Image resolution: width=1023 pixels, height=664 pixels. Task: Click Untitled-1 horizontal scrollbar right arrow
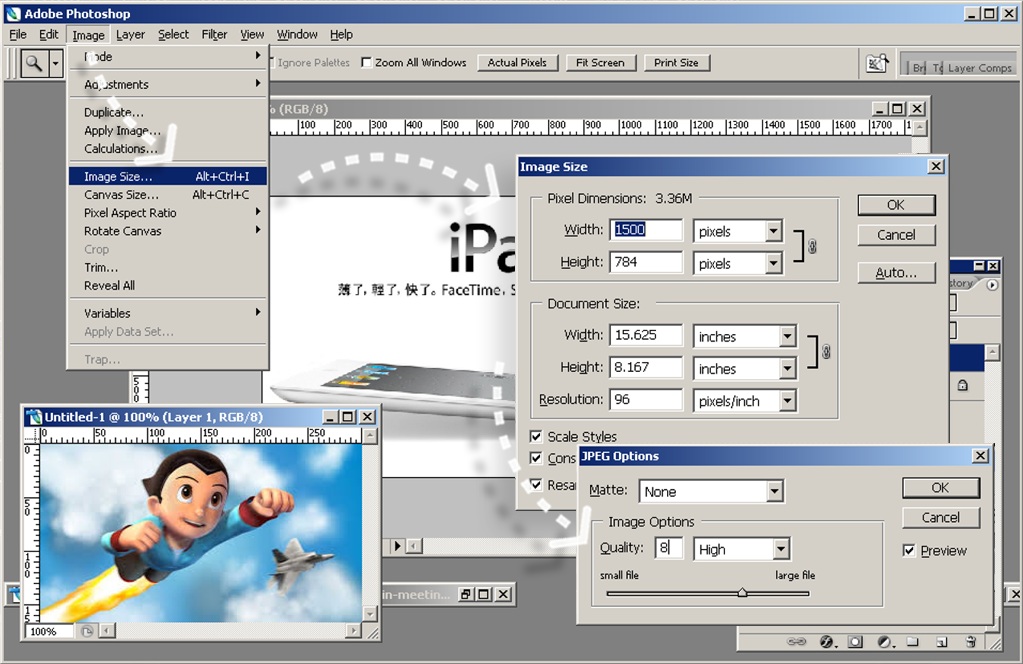[353, 631]
